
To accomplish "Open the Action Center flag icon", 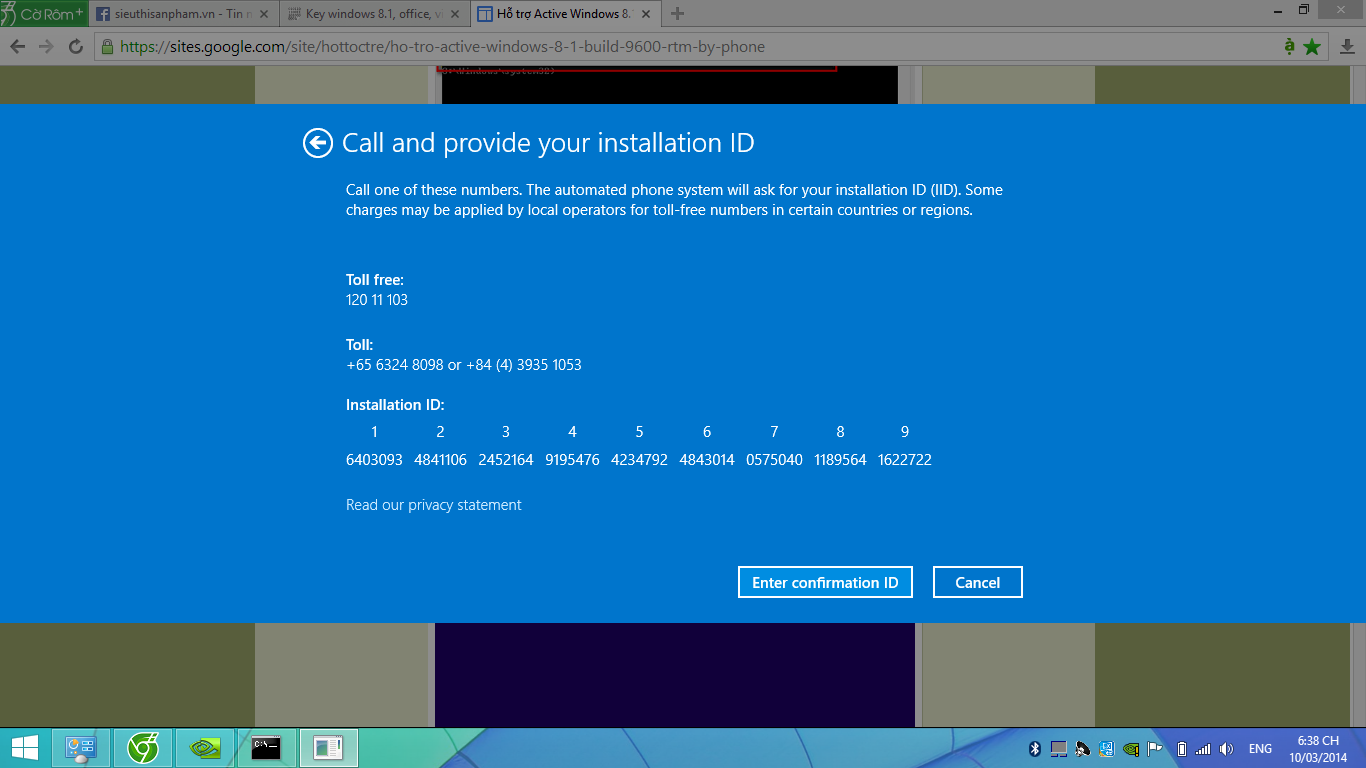I will tap(1155, 749).
